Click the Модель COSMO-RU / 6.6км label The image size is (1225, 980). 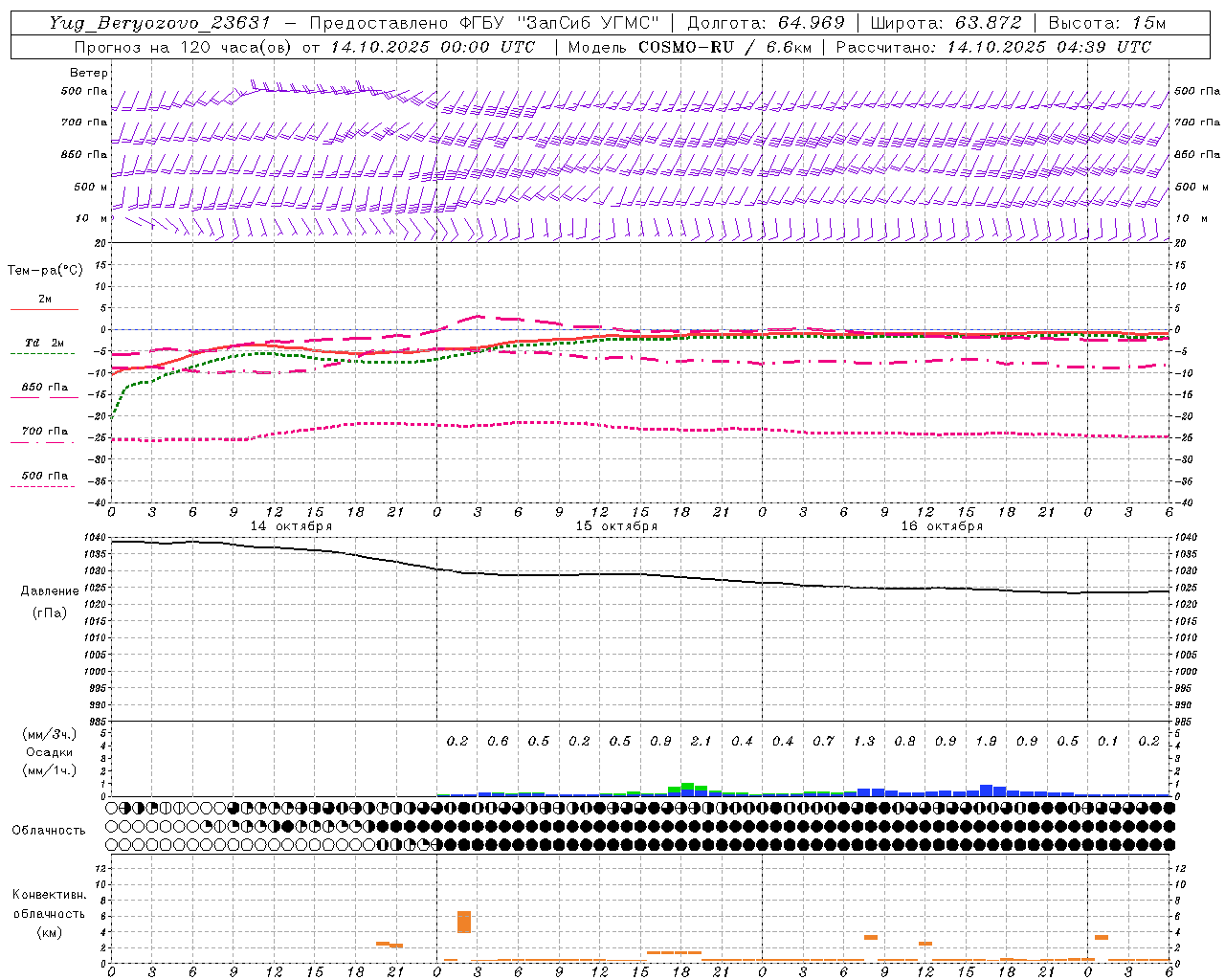pos(690,47)
